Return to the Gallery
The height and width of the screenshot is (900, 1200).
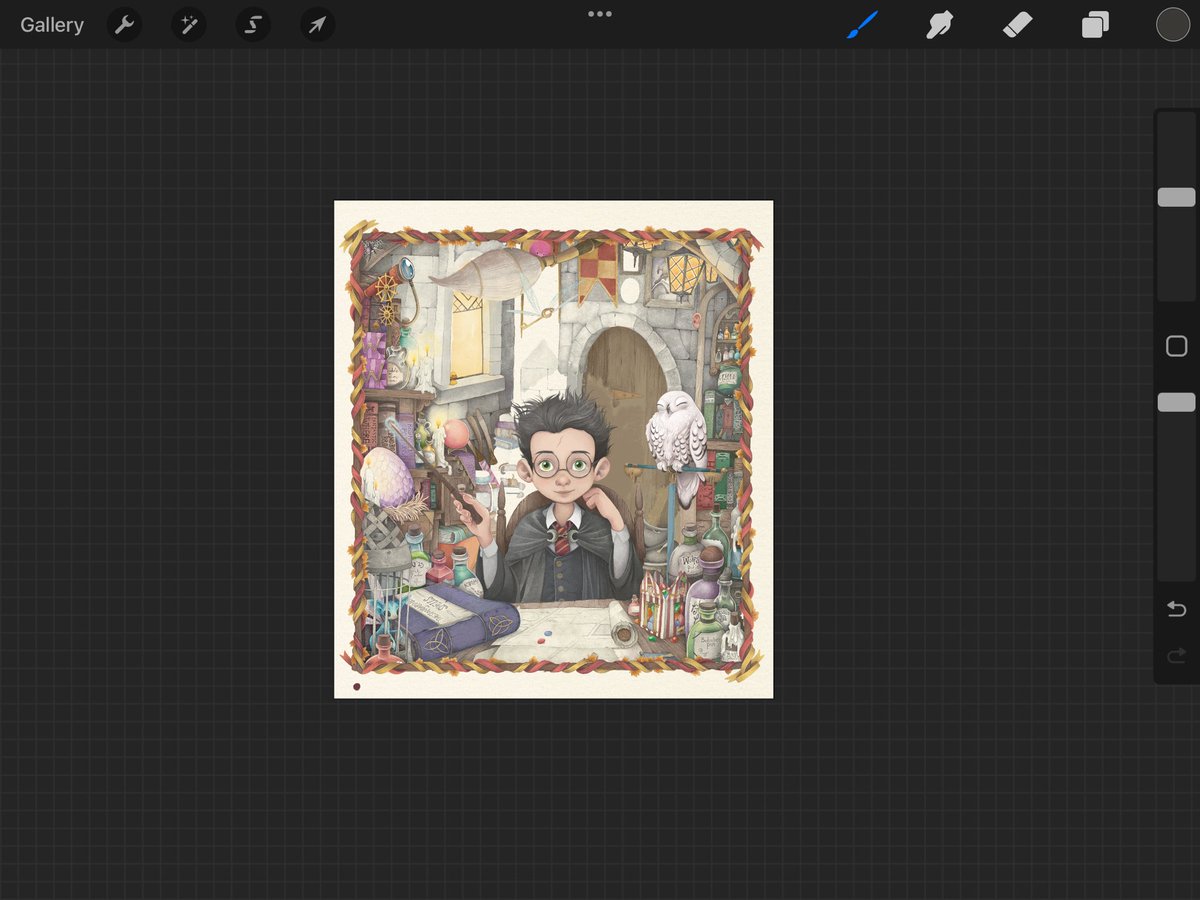point(52,25)
